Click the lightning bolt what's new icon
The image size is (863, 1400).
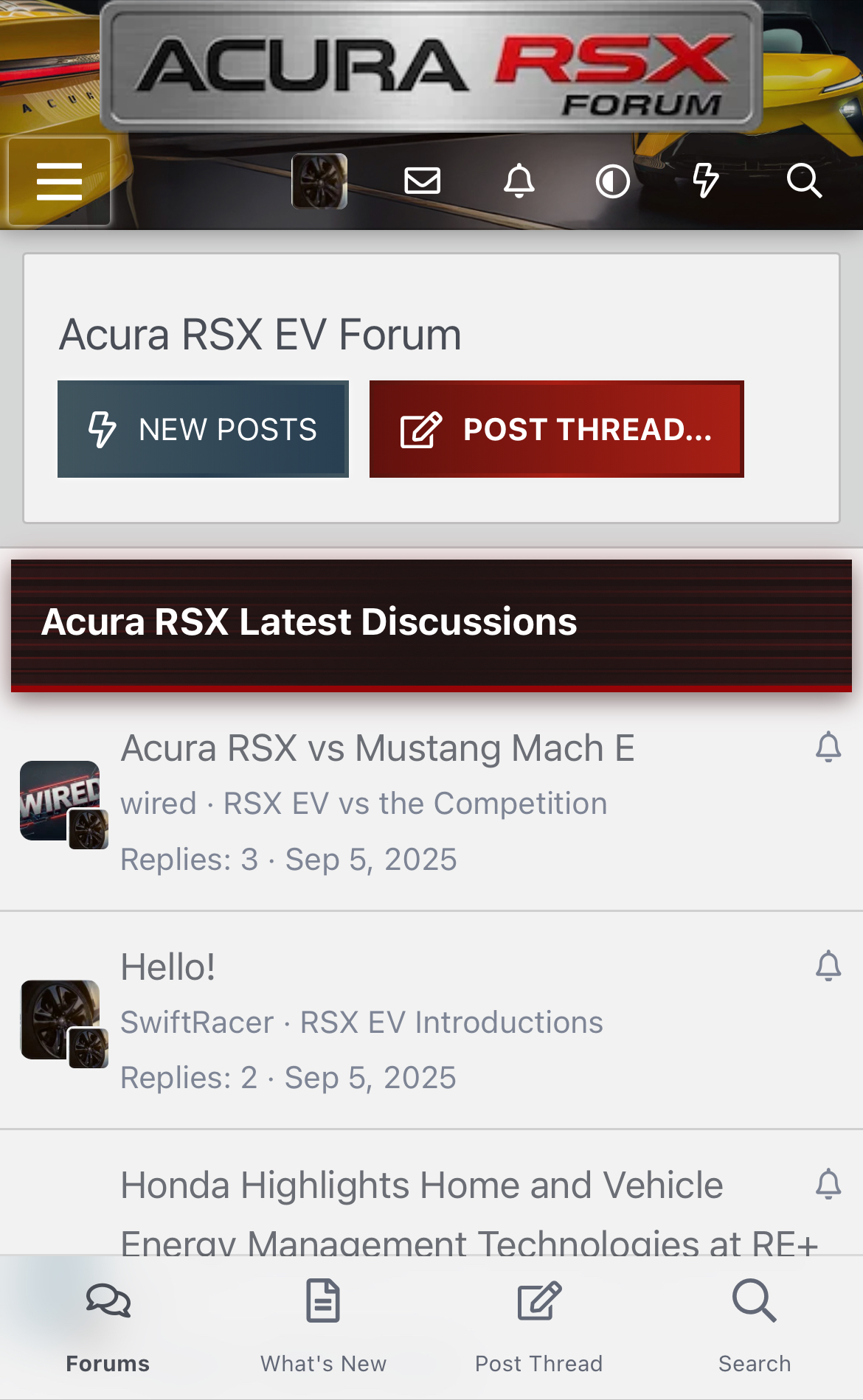click(x=706, y=181)
